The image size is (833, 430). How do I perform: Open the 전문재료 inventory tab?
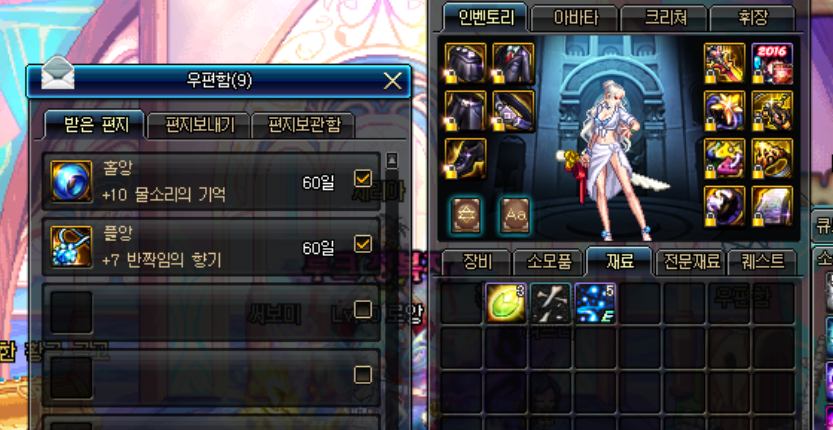(692, 262)
